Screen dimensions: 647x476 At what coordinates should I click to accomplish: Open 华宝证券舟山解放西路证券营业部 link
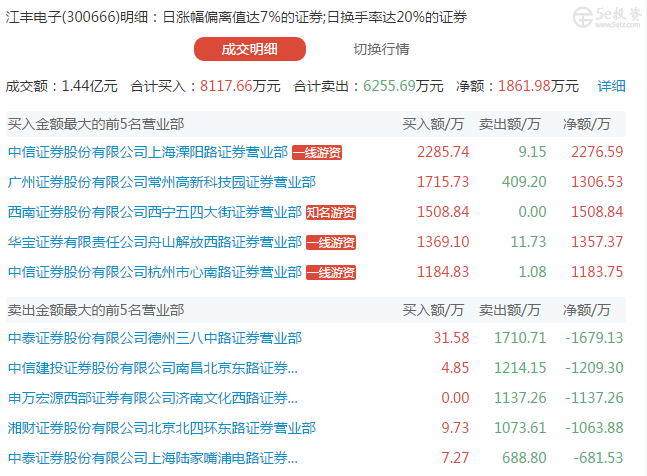pos(155,242)
